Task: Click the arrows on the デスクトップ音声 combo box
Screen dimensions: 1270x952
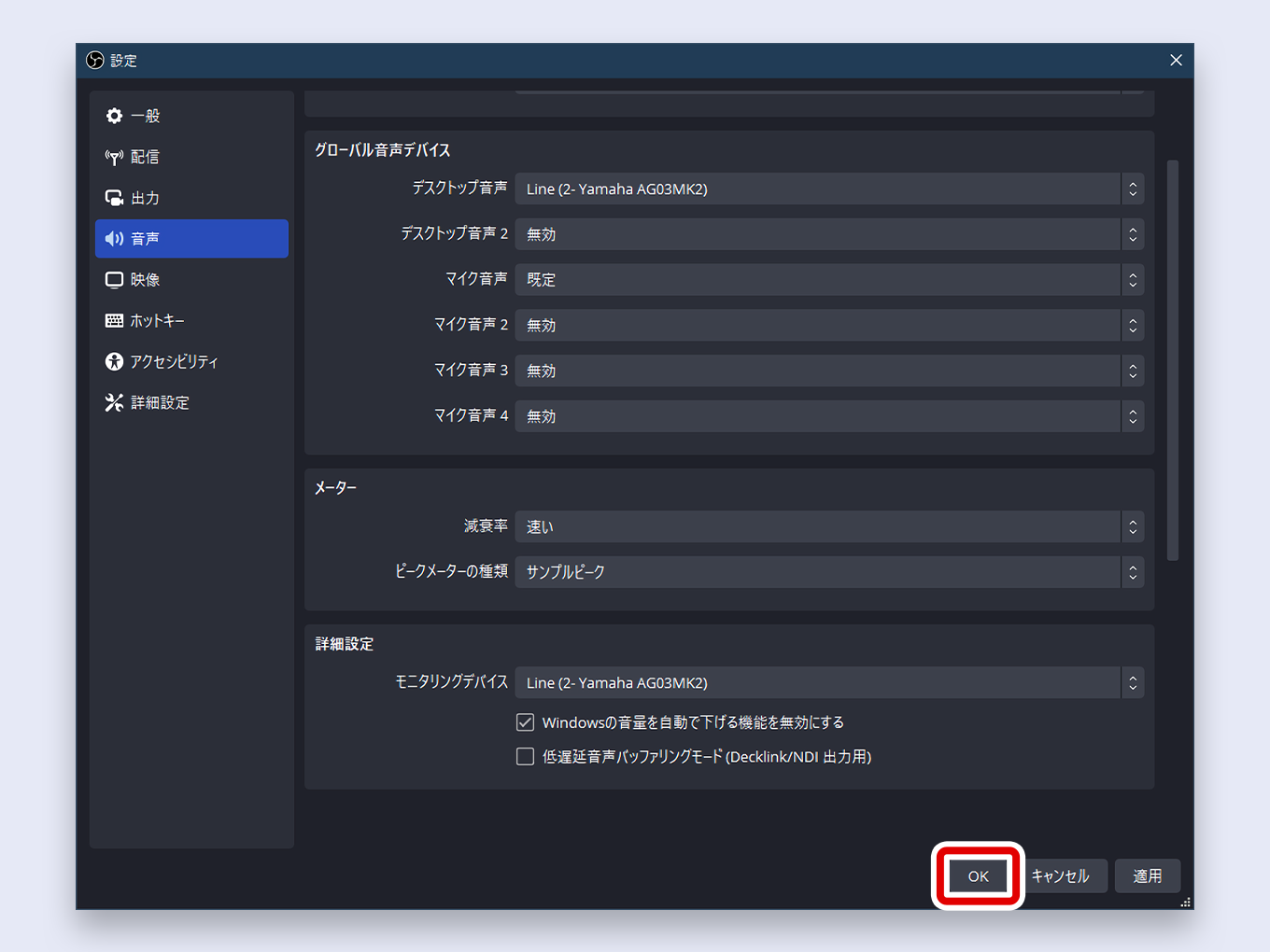Action: 1133,189
